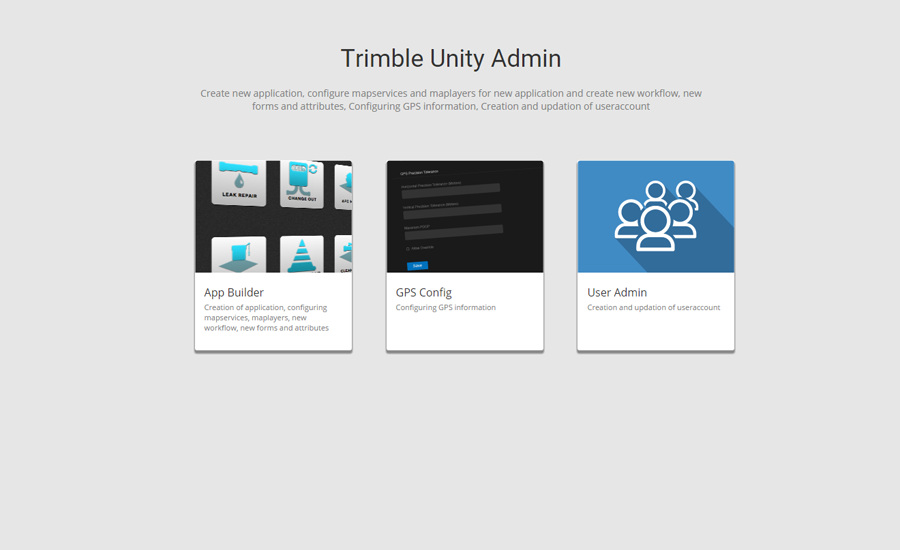Click App Builder description starting 'Creation of application'
Image resolution: width=900 pixels, height=550 pixels.
pos(266,317)
